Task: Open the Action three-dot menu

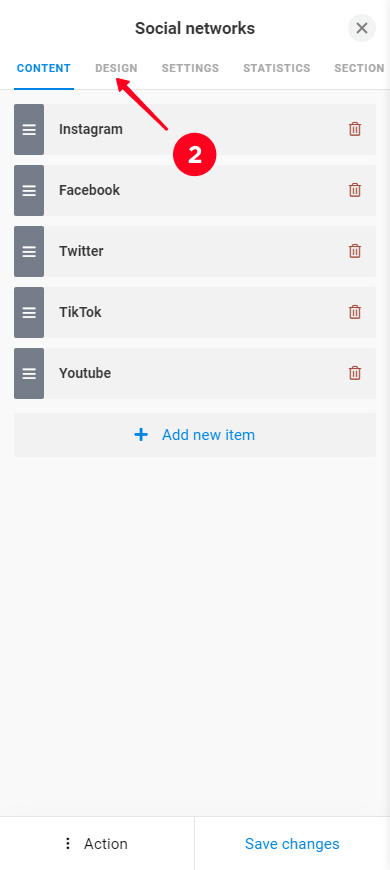Action: 97,844
